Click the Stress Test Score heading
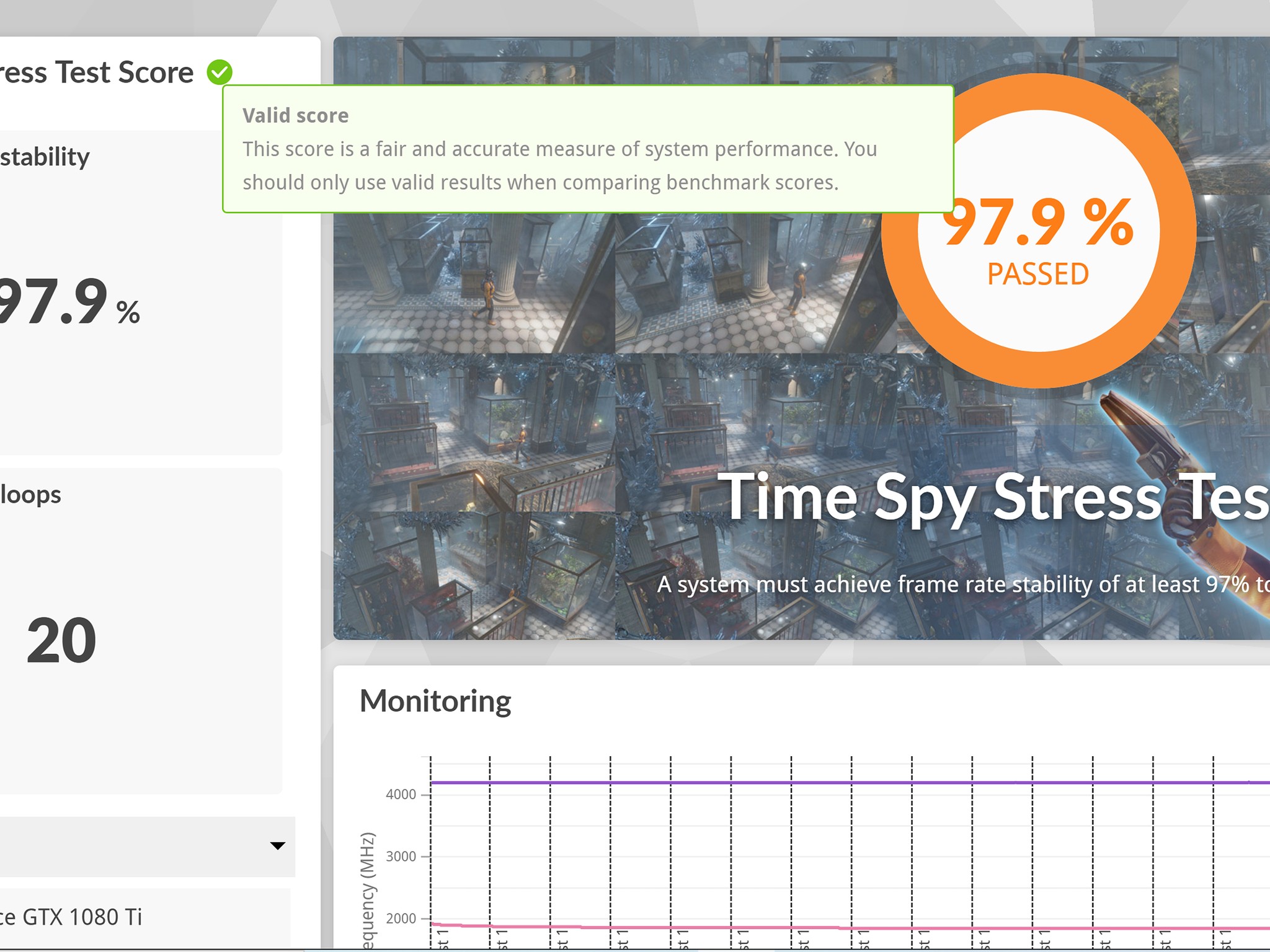The image size is (1270, 952). 96,73
